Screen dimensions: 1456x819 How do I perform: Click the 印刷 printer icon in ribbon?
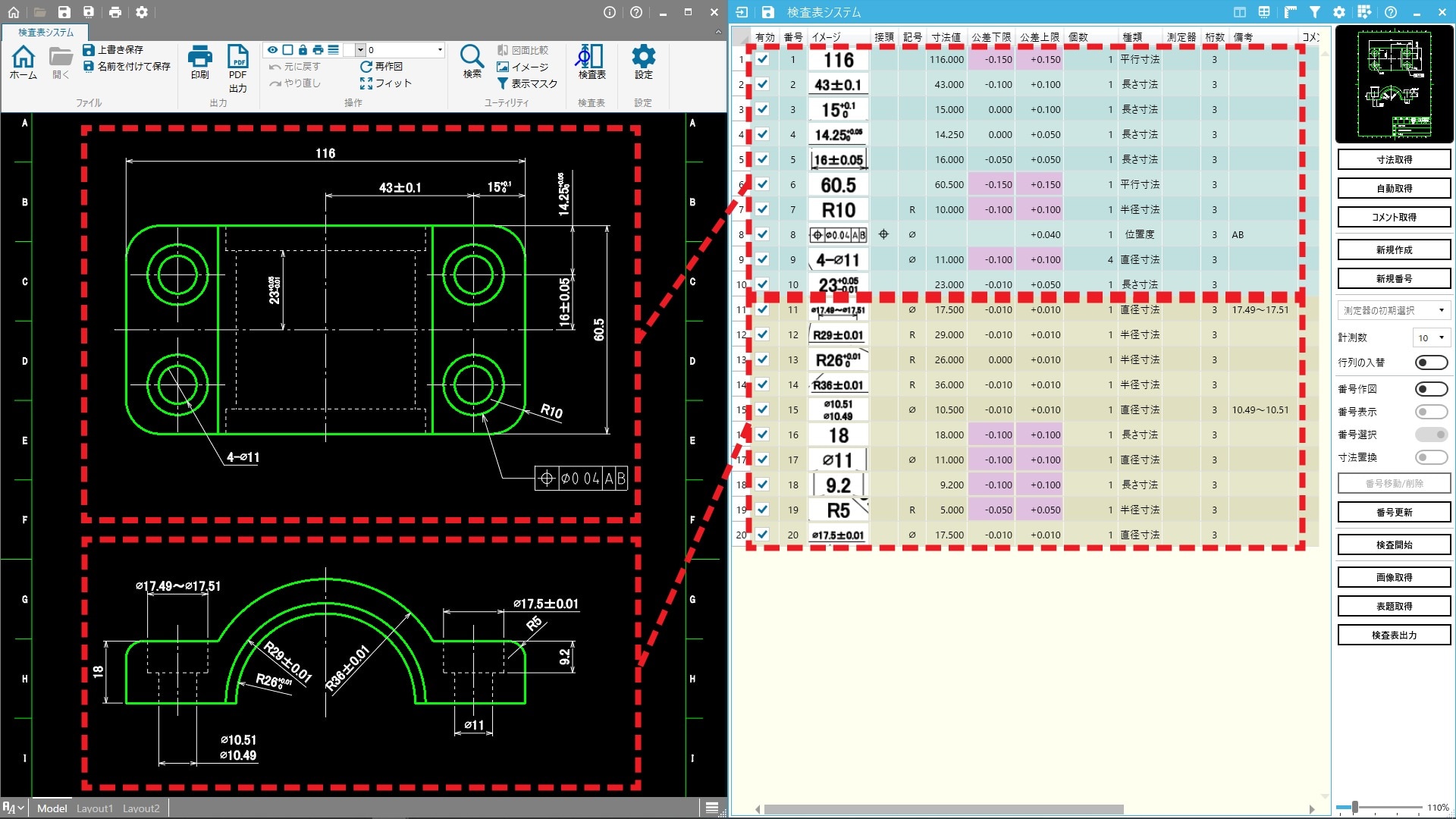200,56
